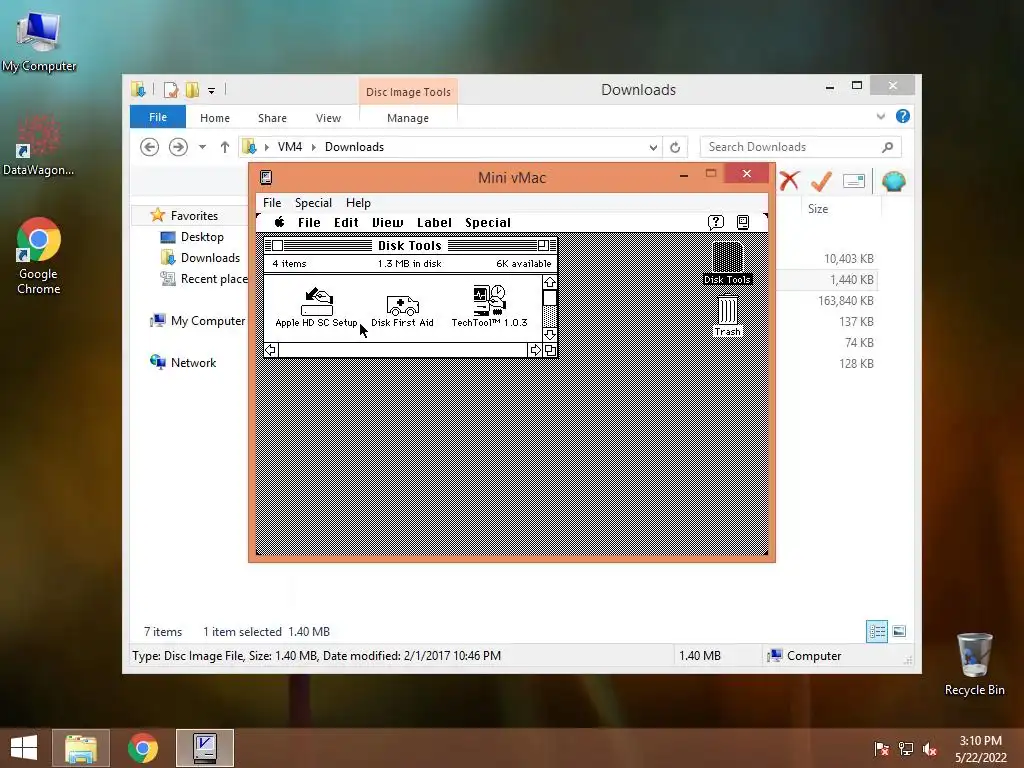Select Downloads in Favorites
Viewport: 1024px width, 768px height.
pyautogui.click(x=210, y=257)
